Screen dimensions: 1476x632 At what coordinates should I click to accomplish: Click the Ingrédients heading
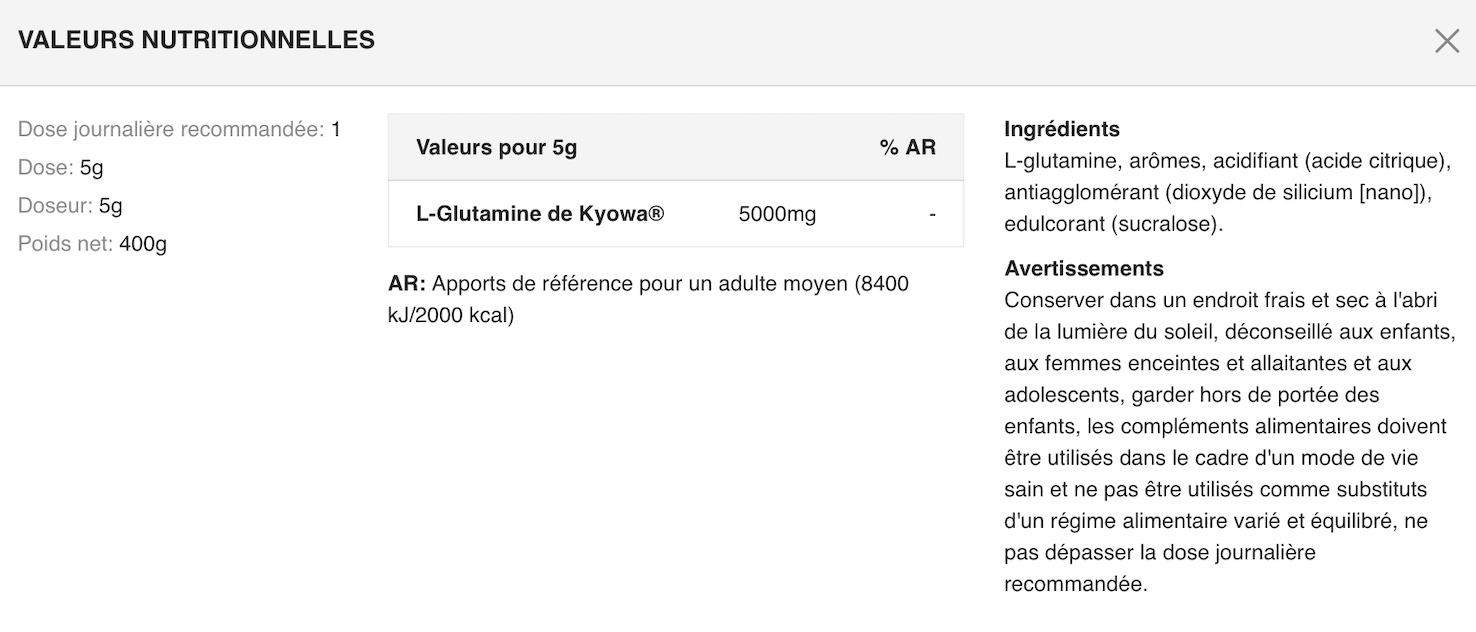[1062, 129]
